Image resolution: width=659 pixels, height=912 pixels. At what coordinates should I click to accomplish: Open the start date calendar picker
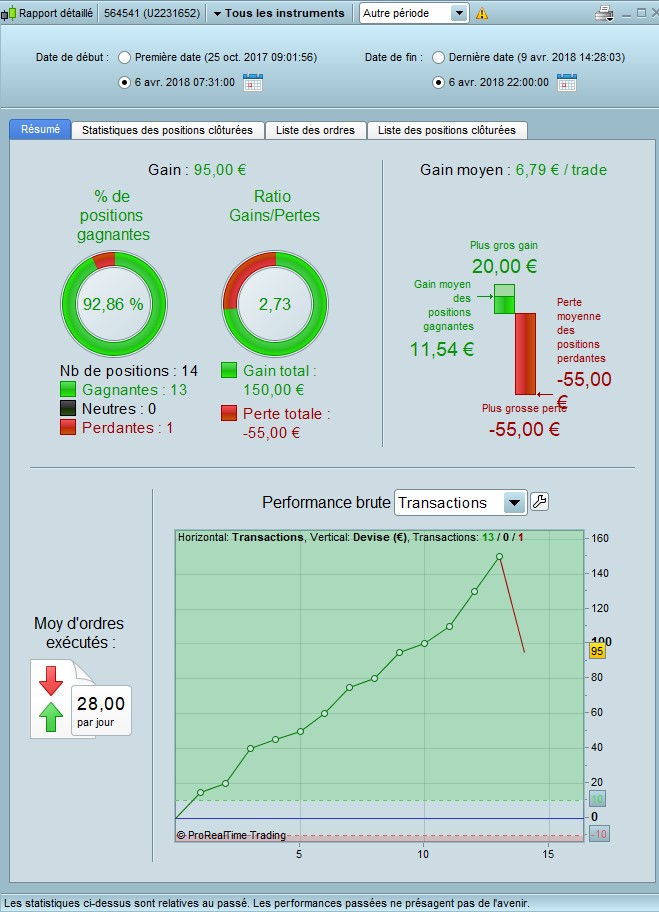[x=253, y=82]
